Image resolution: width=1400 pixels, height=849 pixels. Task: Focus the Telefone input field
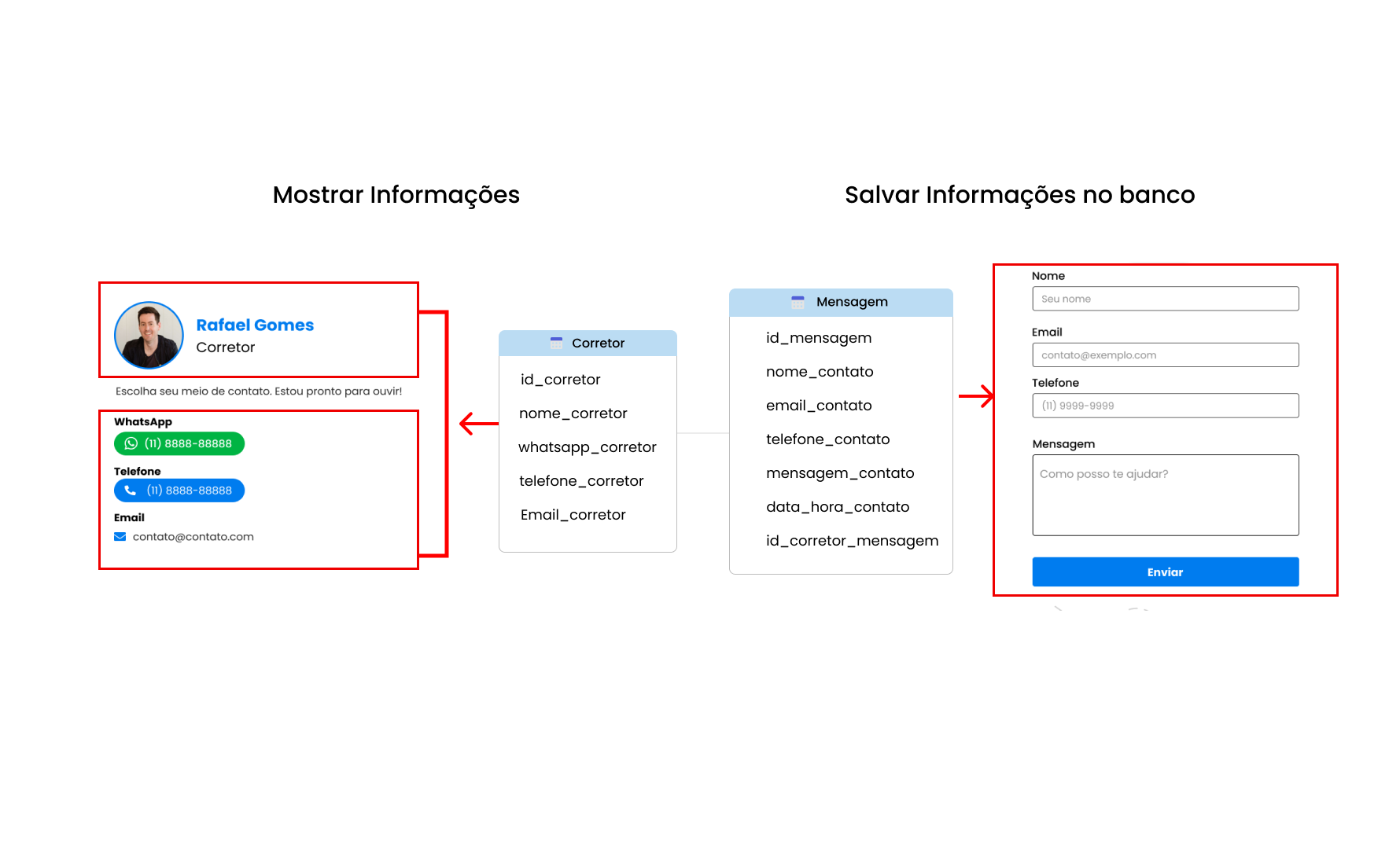pos(1165,406)
